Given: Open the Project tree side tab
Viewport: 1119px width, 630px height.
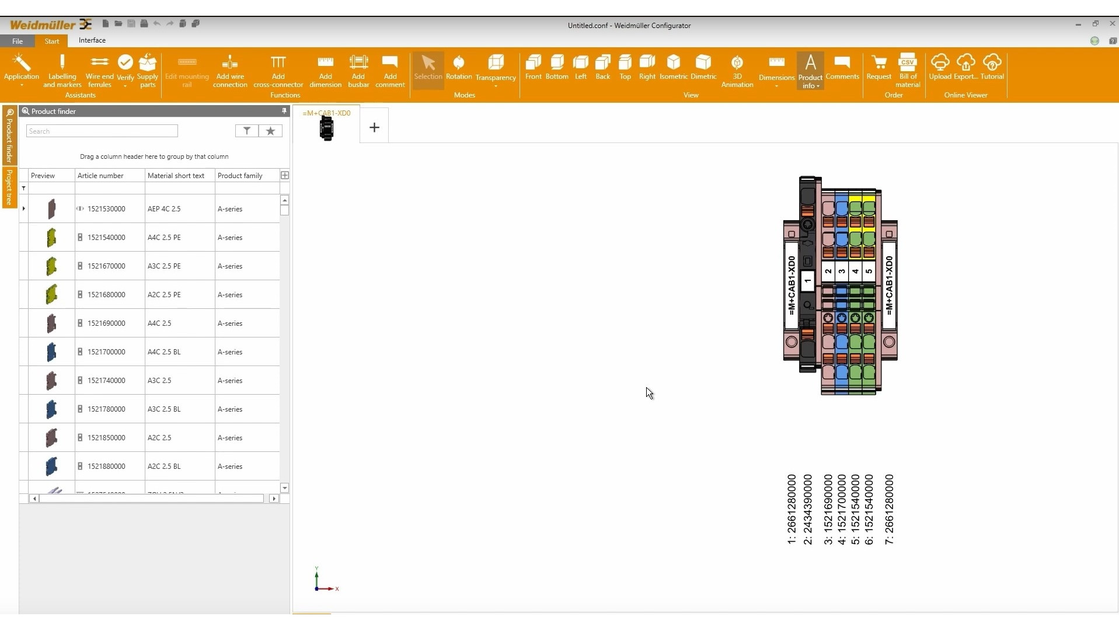Looking at the screenshot, I should 9,188.
